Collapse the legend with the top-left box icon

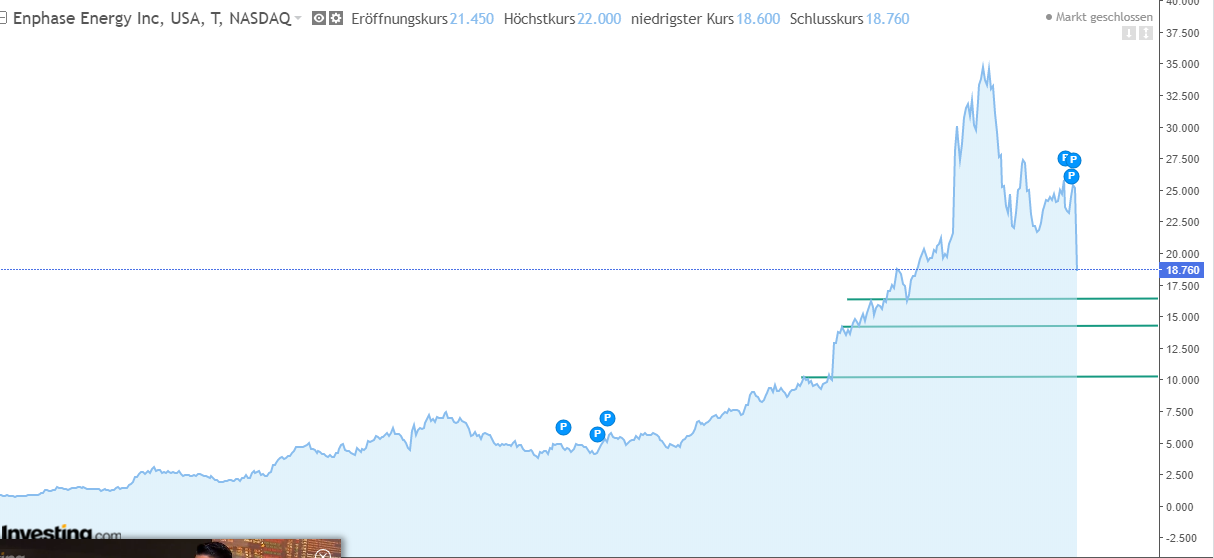pyautogui.click(x=3, y=19)
